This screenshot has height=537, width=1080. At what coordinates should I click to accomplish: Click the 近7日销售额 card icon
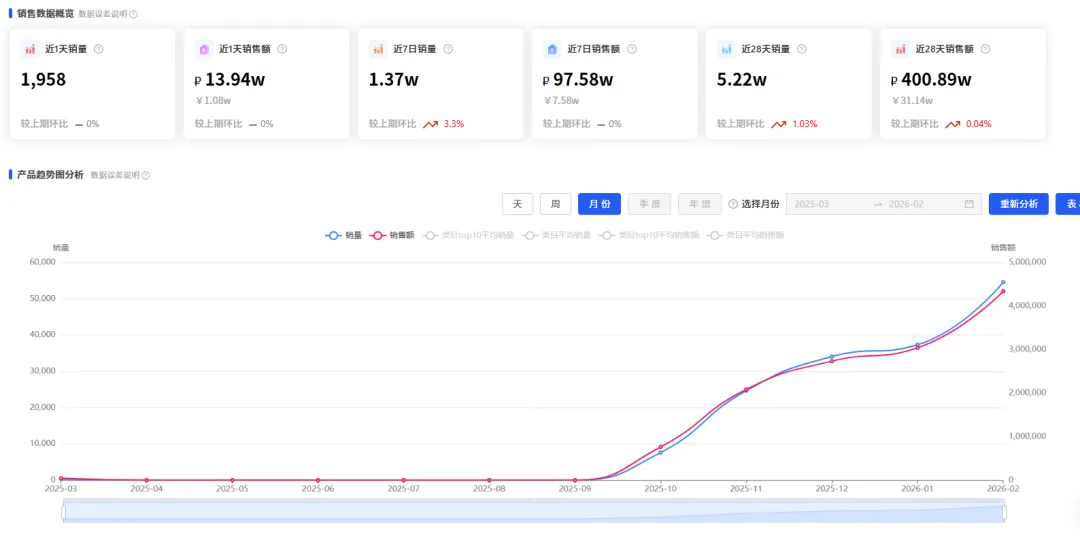click(x=552, y=49)
